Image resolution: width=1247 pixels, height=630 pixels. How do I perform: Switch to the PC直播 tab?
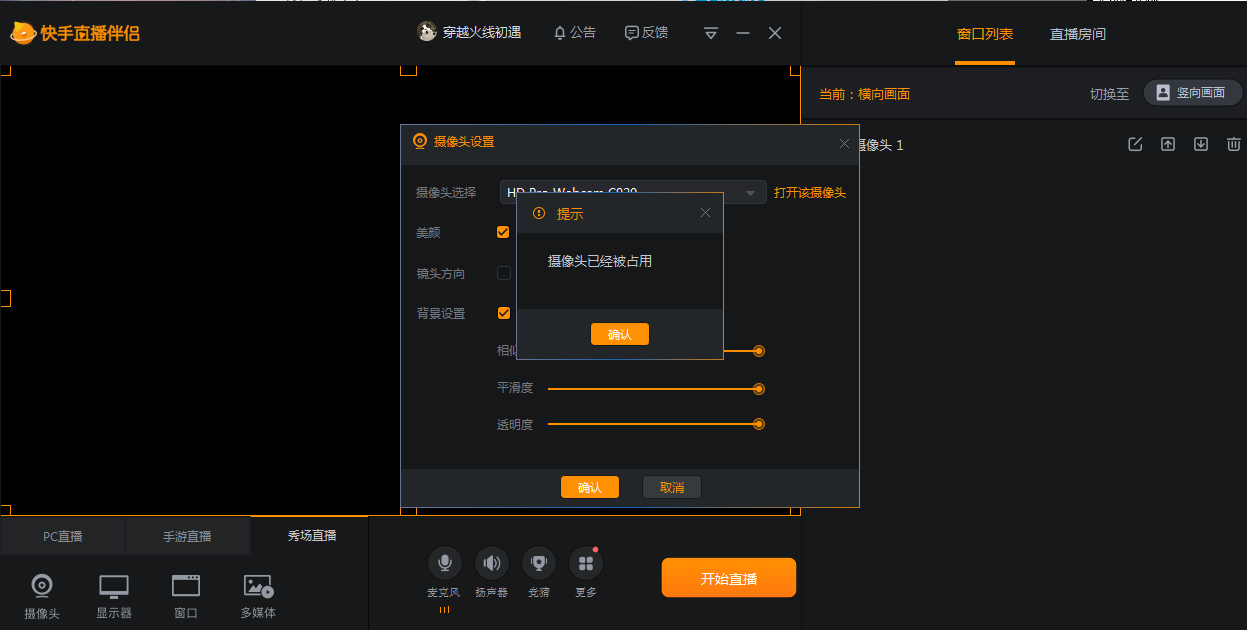pyautogui.click(x=63, y=536)
